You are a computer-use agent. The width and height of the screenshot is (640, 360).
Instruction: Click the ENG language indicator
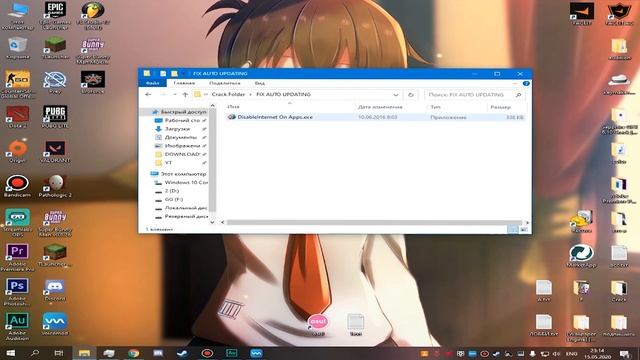point(571,354)
